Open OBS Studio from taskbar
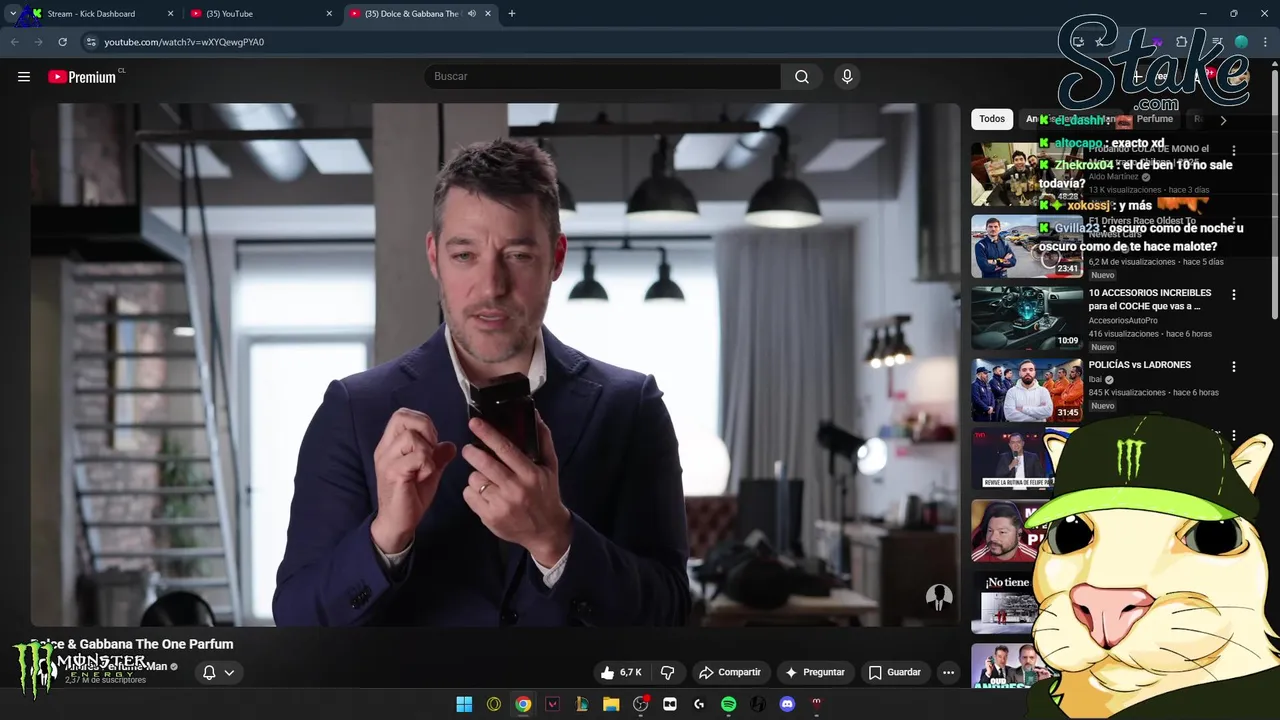This screenshot has width=1280, height=720. (641, 704)
